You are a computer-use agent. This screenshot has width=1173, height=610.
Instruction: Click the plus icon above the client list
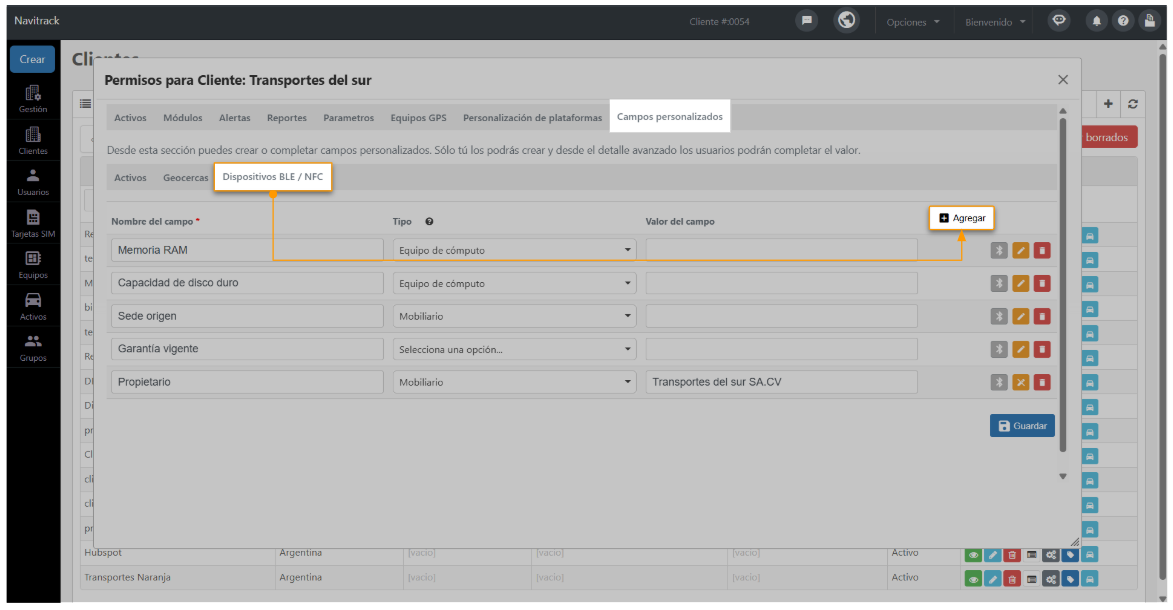coord(1108,104)
